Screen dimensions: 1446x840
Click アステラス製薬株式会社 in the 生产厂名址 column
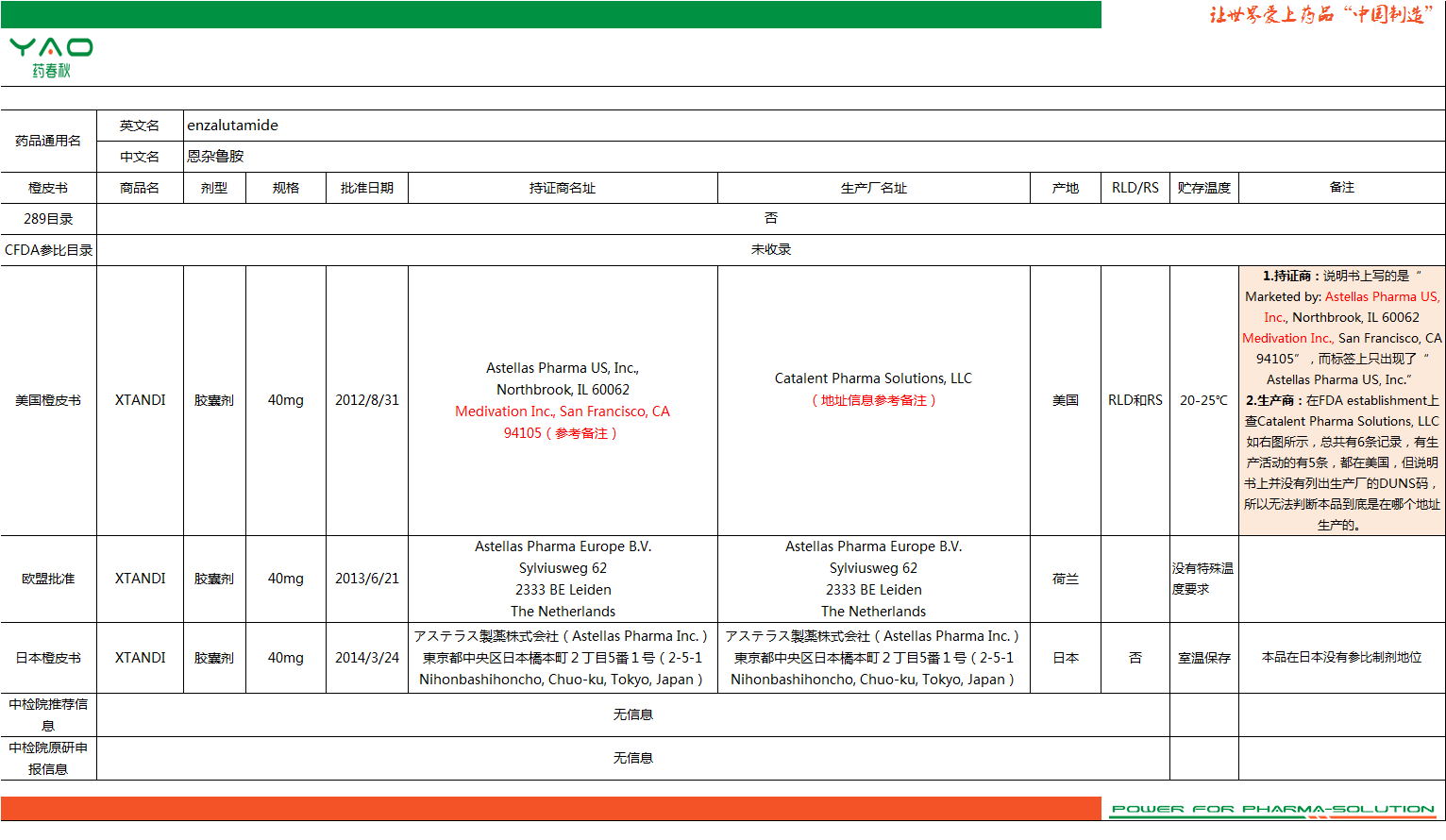click(874, 658)
